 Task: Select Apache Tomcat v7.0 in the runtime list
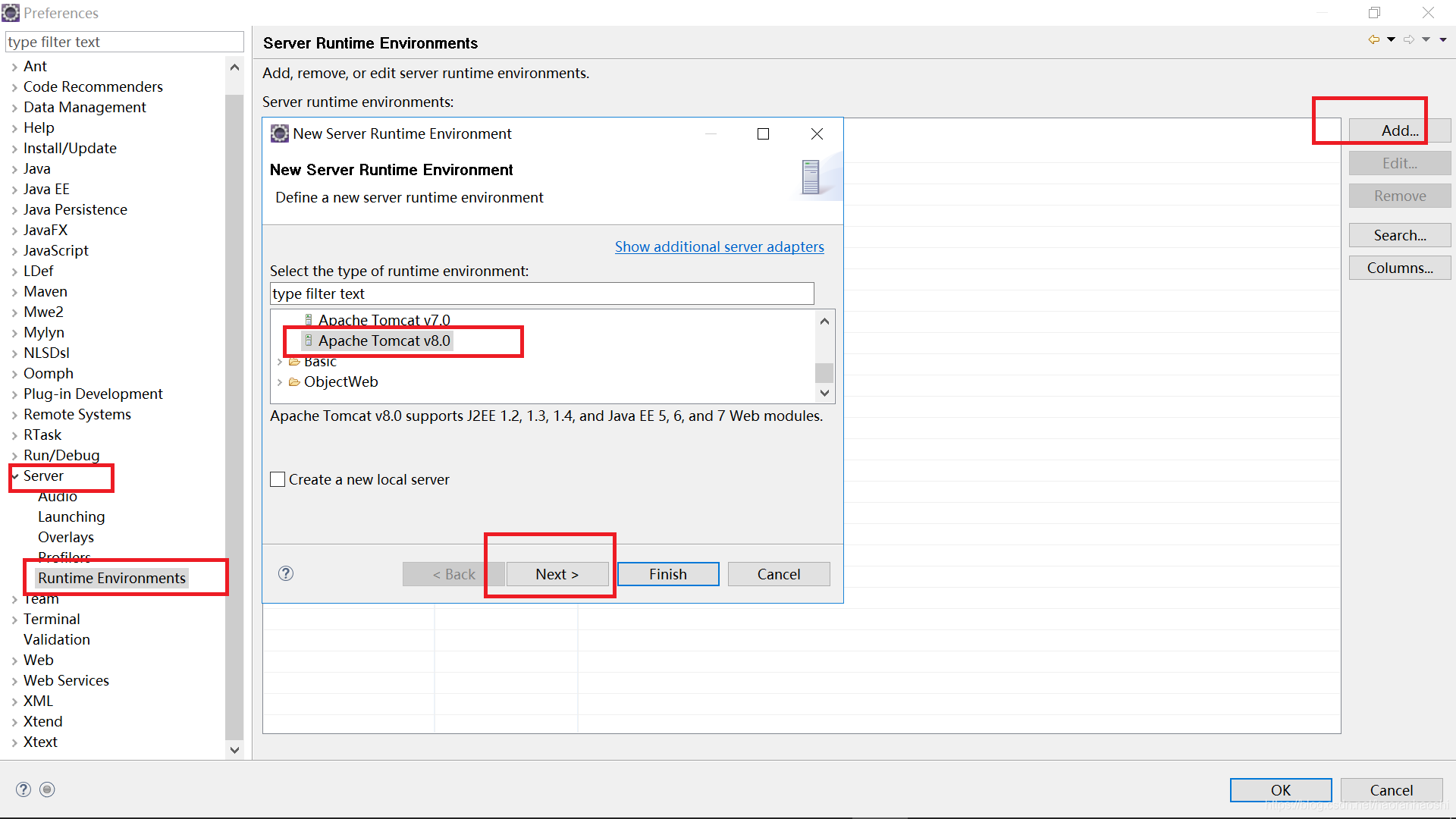384,320
